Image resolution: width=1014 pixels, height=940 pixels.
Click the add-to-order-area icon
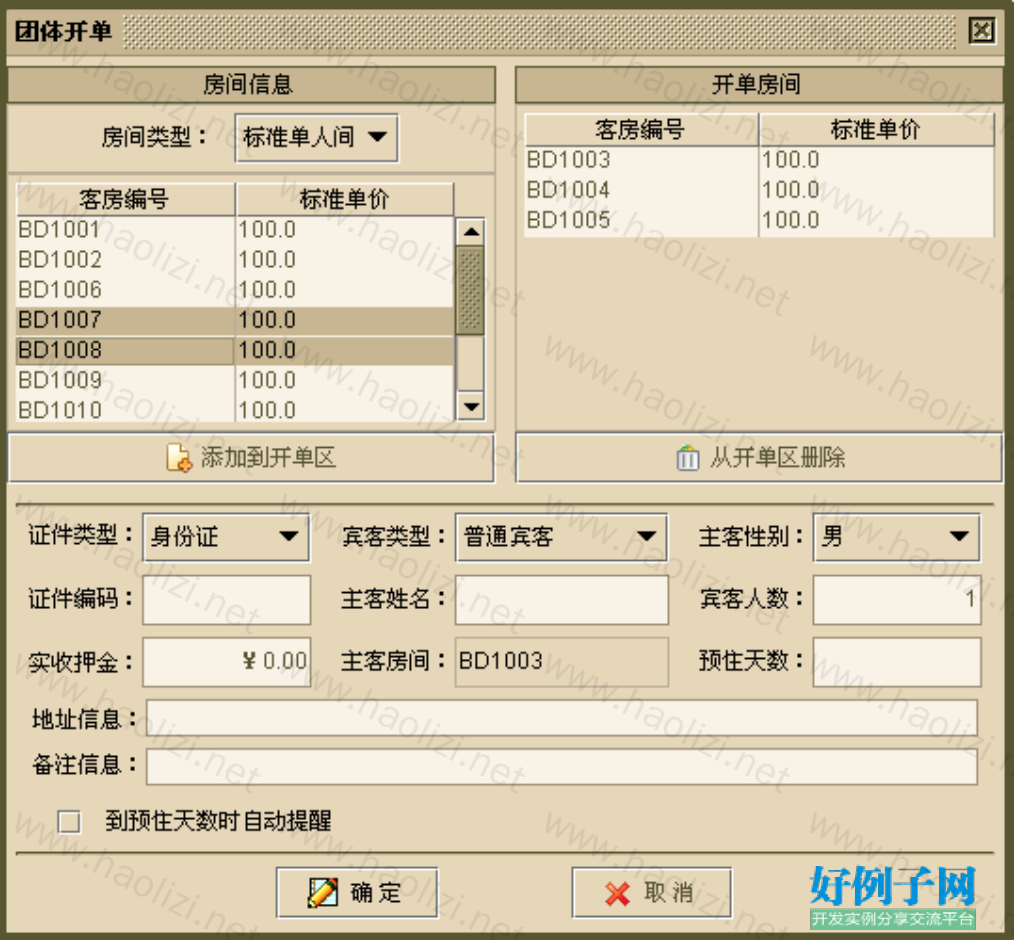point(178,458)
